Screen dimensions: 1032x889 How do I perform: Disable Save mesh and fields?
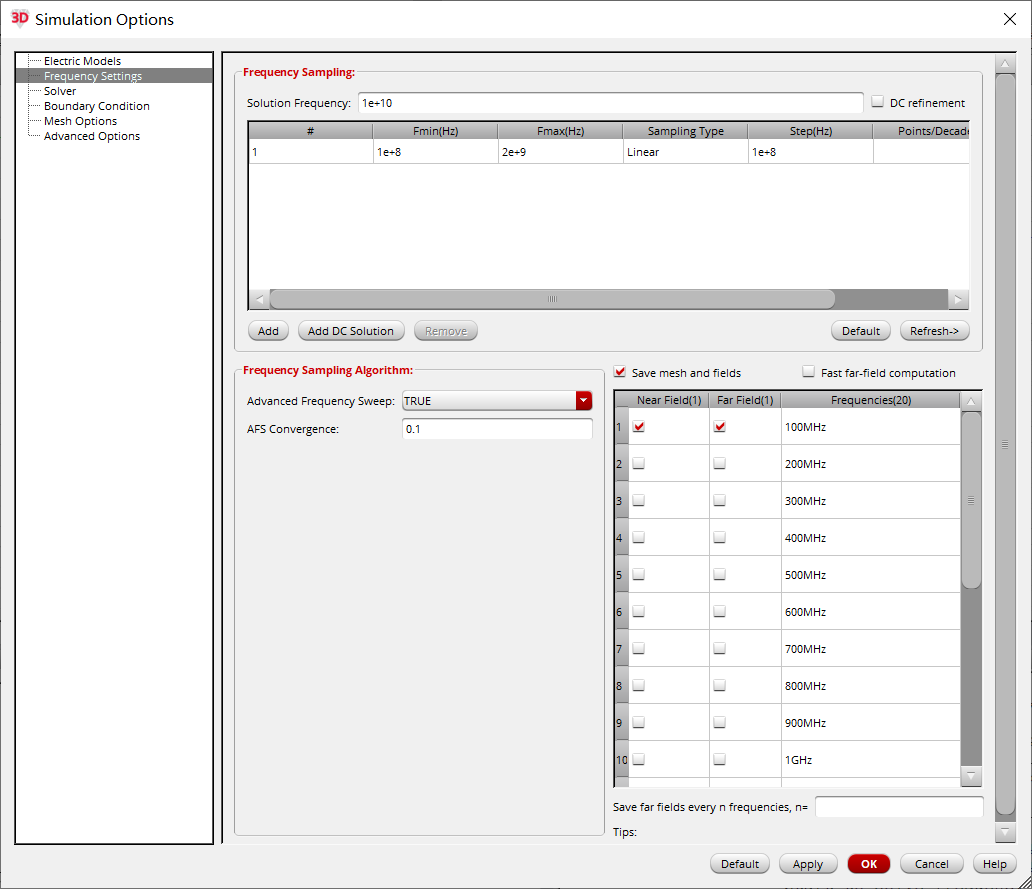(x=621, y=372)
